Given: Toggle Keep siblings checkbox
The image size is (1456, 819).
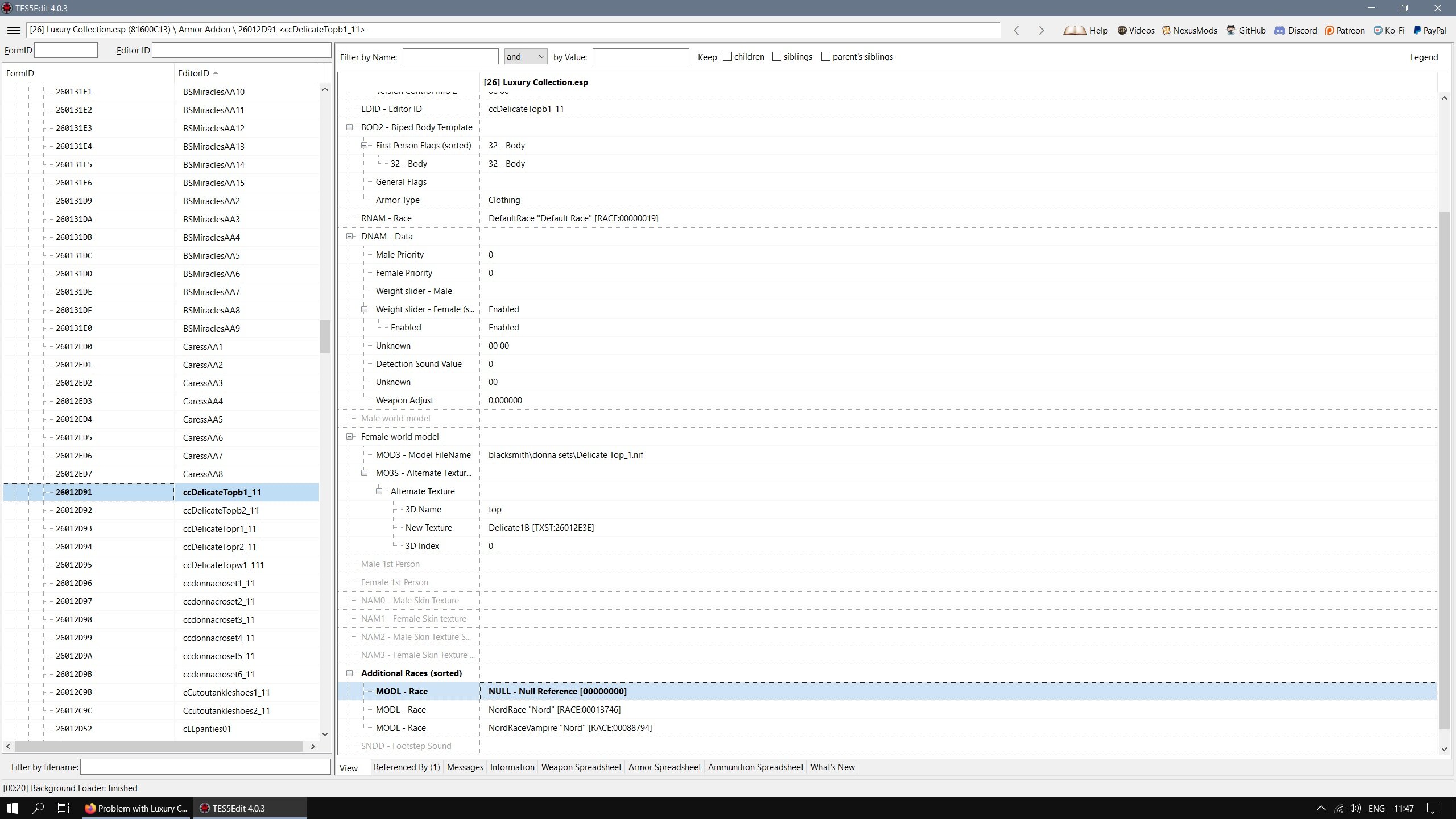Looking at the screenshot, I should coord(777,56).
